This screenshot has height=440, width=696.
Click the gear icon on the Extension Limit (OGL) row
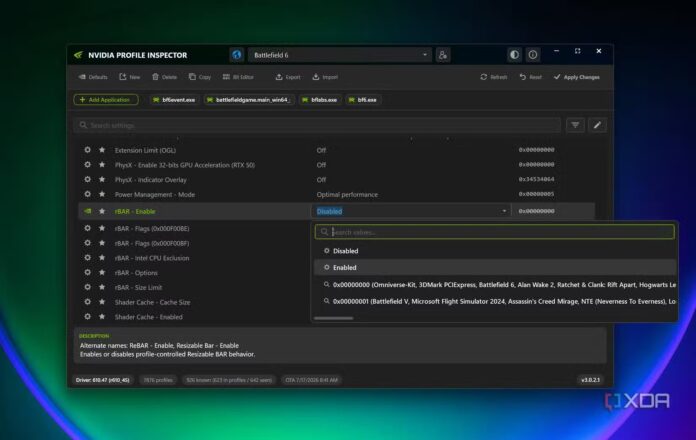click(87, 150)
